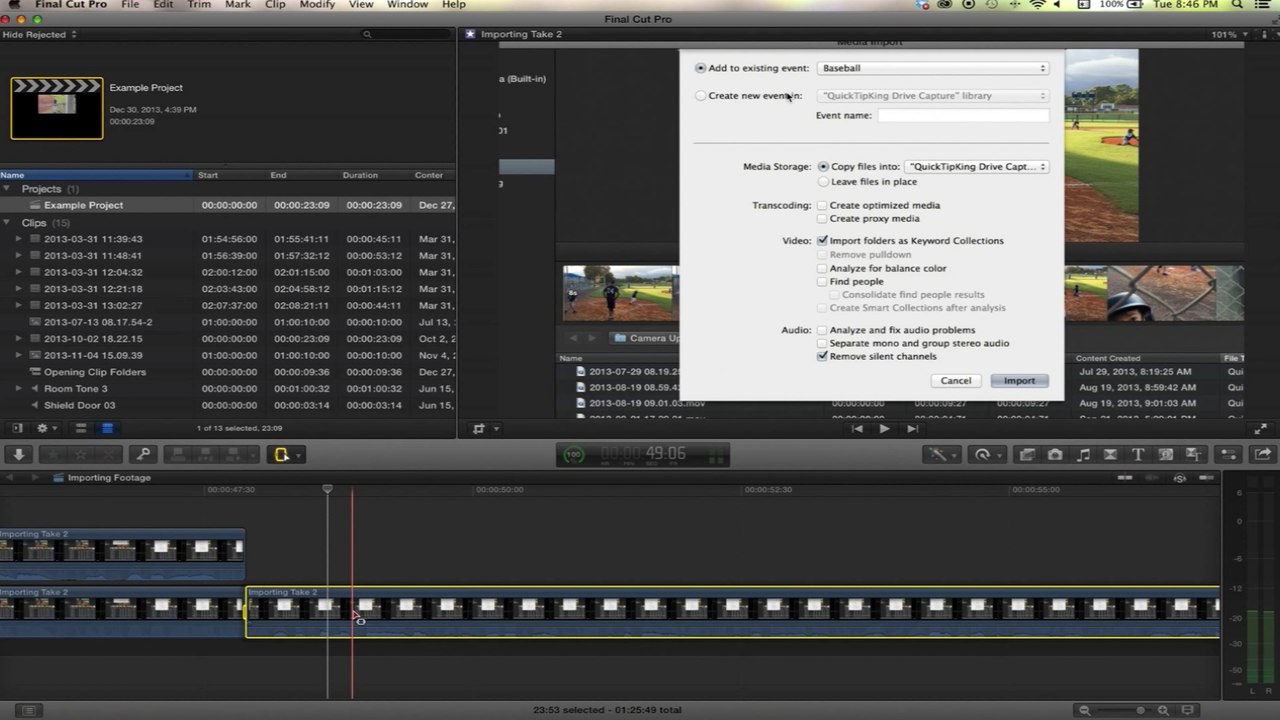Click the Cancel button
Screen dimensions: 1280x720
pyautogui.click(x=956, y=381)
